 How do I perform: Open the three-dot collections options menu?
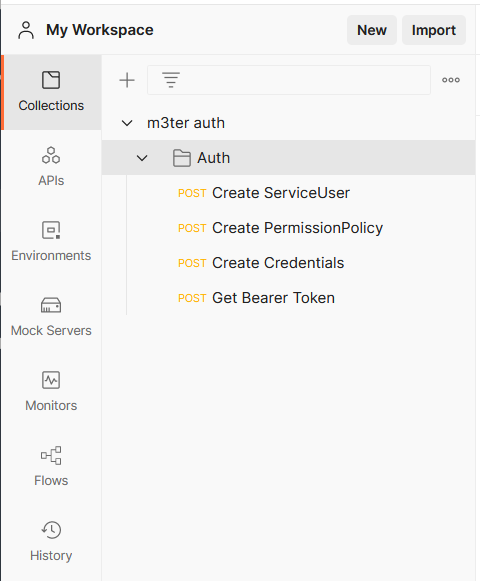click(451, 80)
